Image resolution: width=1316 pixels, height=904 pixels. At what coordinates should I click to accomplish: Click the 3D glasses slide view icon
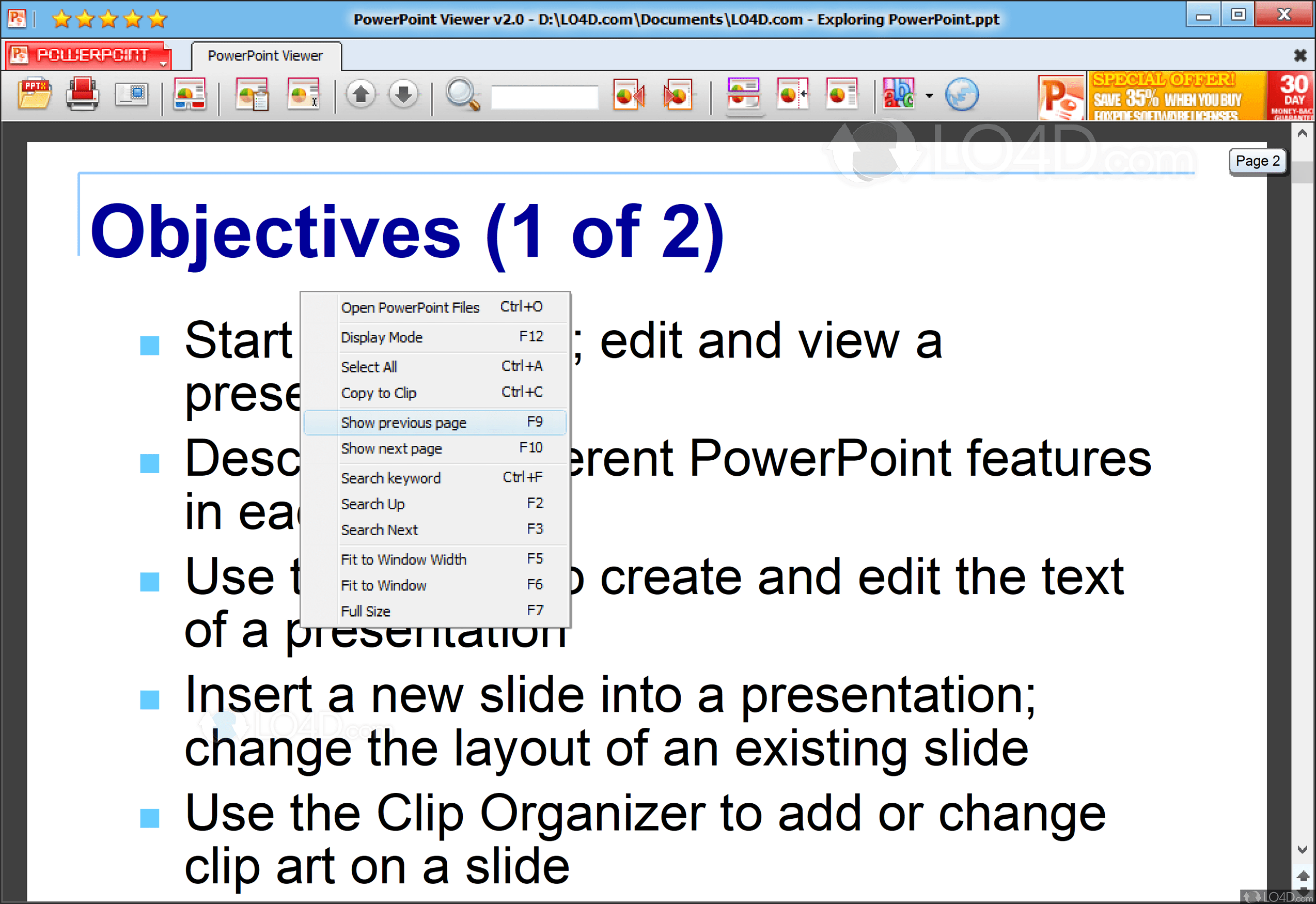pos(190,94)
